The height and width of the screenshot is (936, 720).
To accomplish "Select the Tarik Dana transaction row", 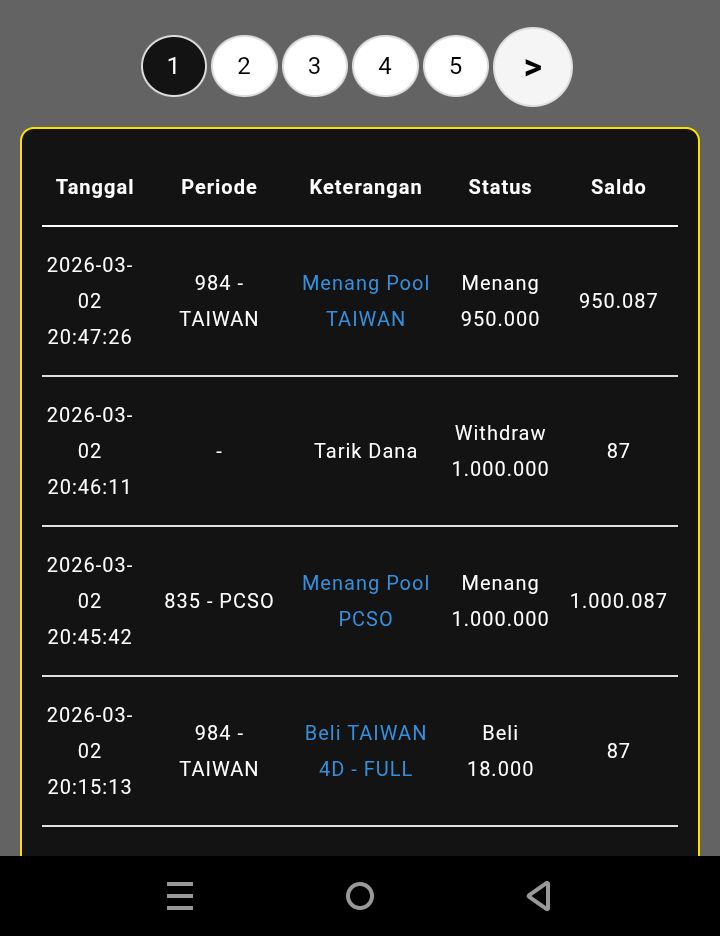I will [366, 451].
